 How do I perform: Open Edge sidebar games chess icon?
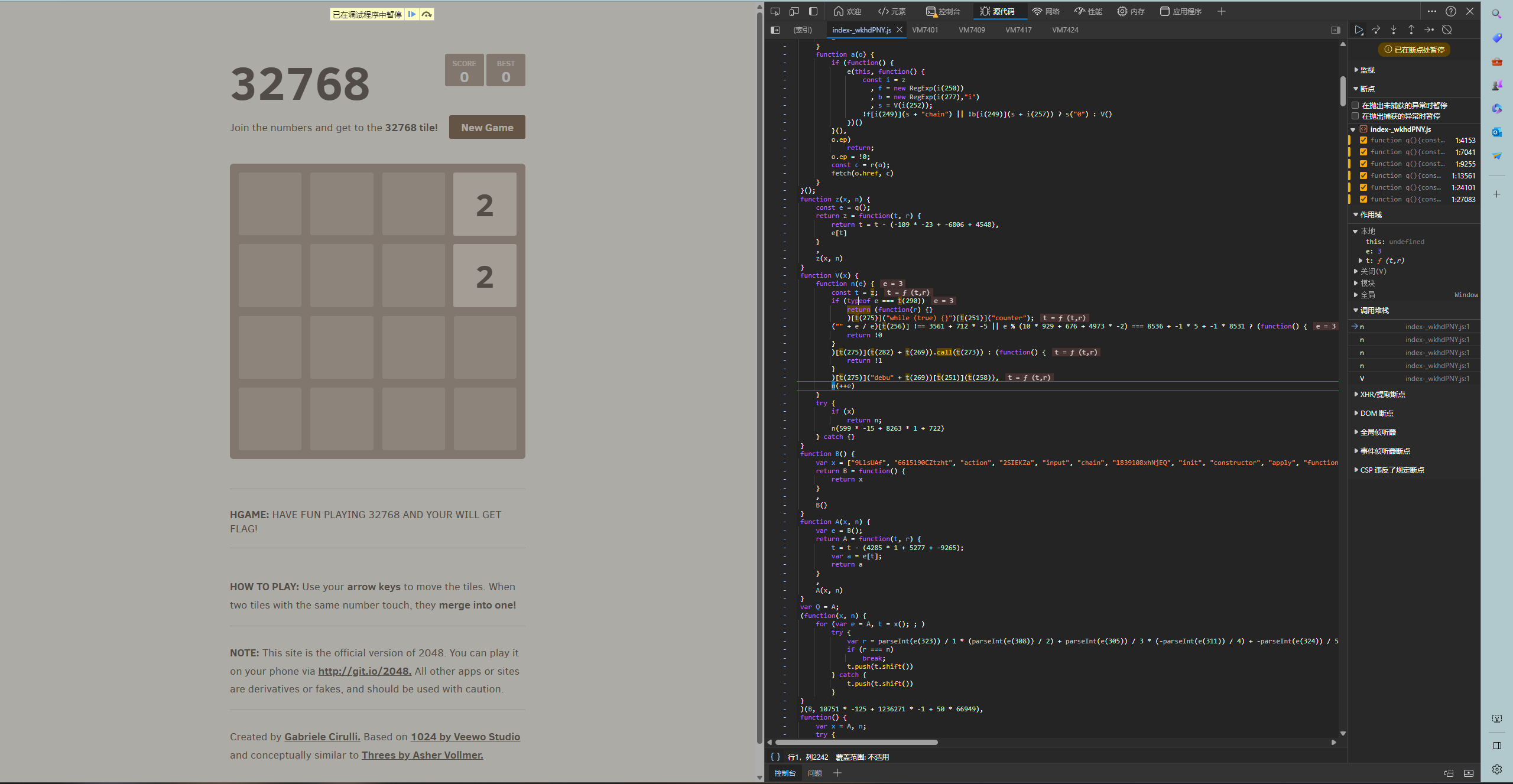coord(1496,85)
